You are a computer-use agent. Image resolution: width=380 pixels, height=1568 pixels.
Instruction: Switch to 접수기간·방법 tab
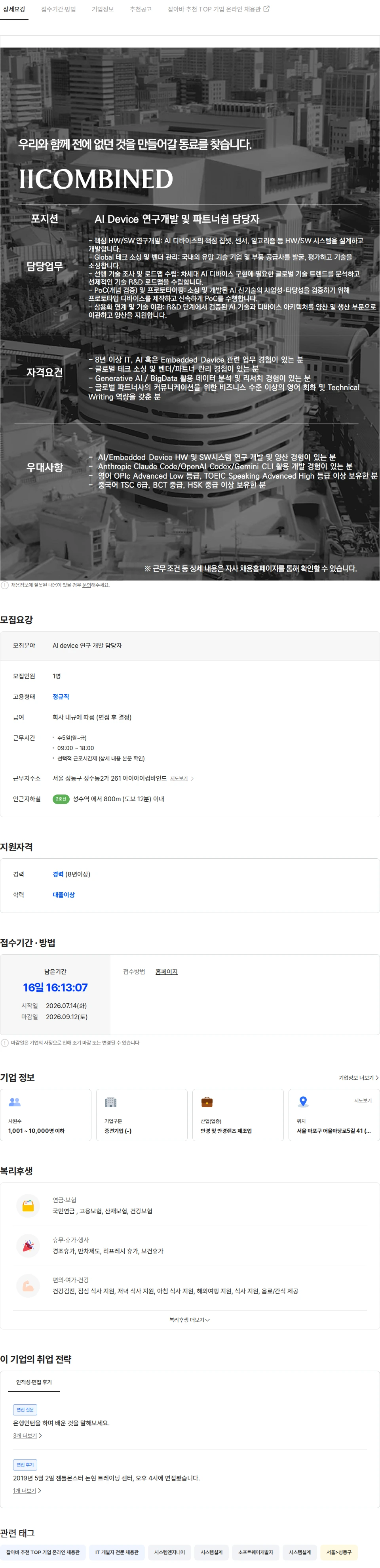58,9
